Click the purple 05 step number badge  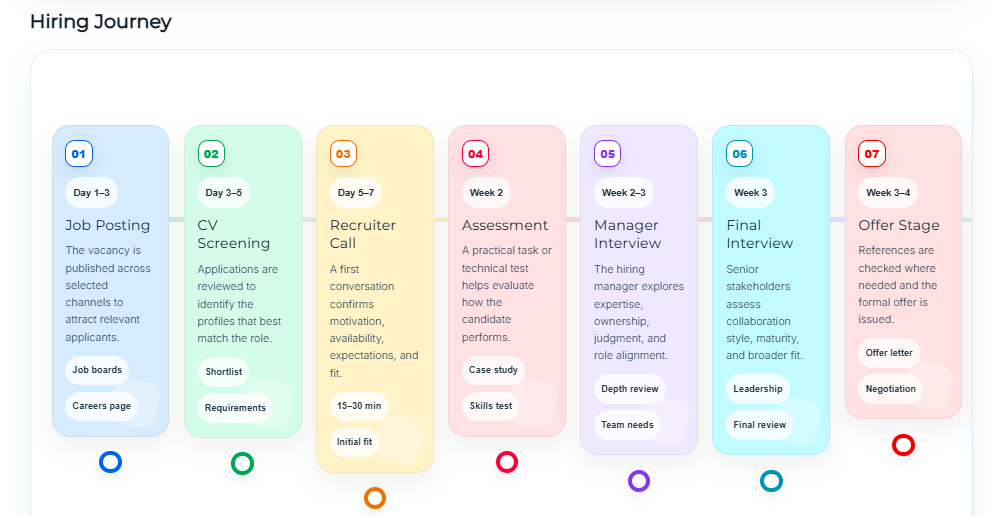coord(607,154)
